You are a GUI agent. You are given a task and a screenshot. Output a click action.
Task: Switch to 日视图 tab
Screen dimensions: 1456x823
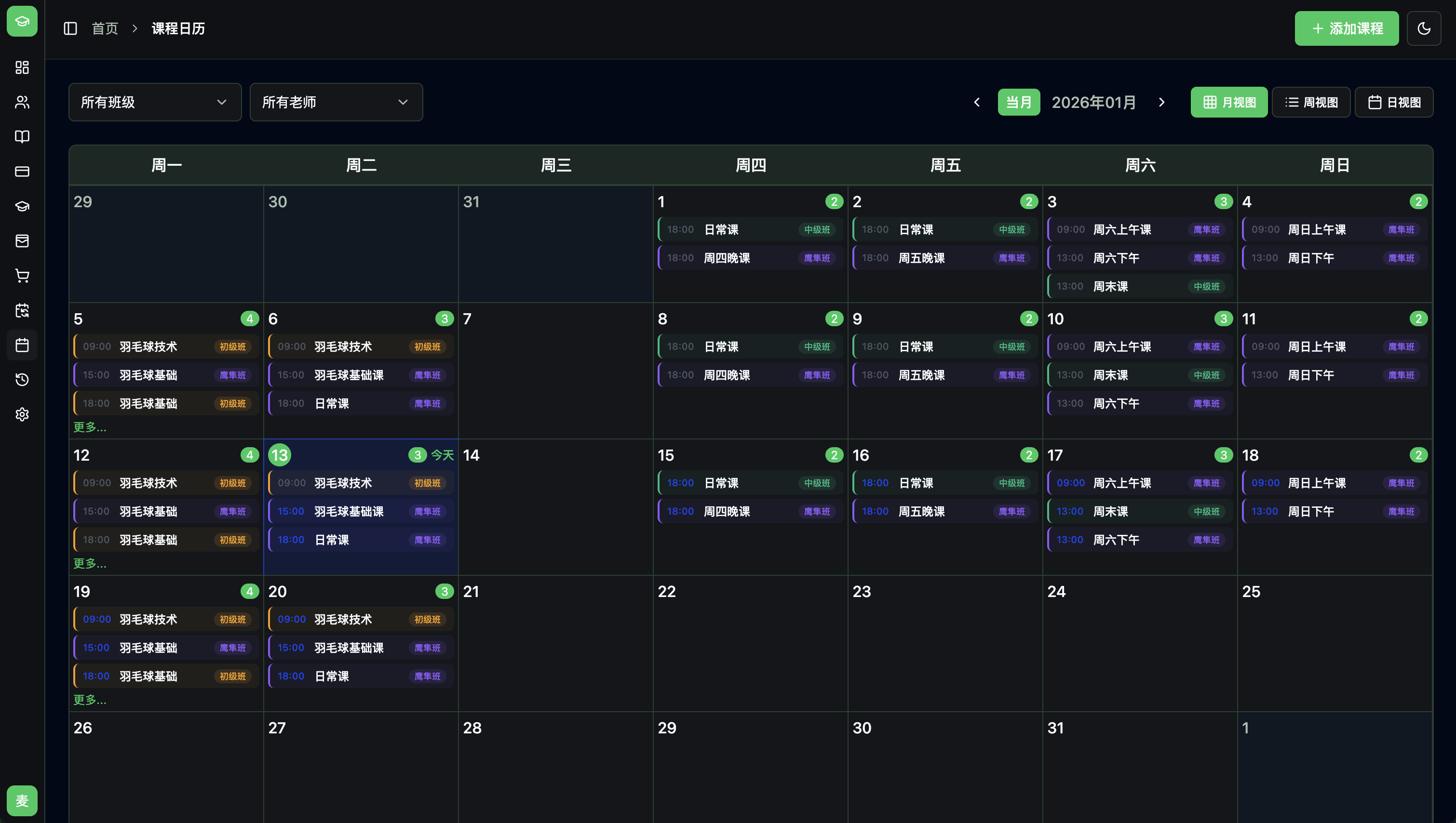(x=1394, y=102)
